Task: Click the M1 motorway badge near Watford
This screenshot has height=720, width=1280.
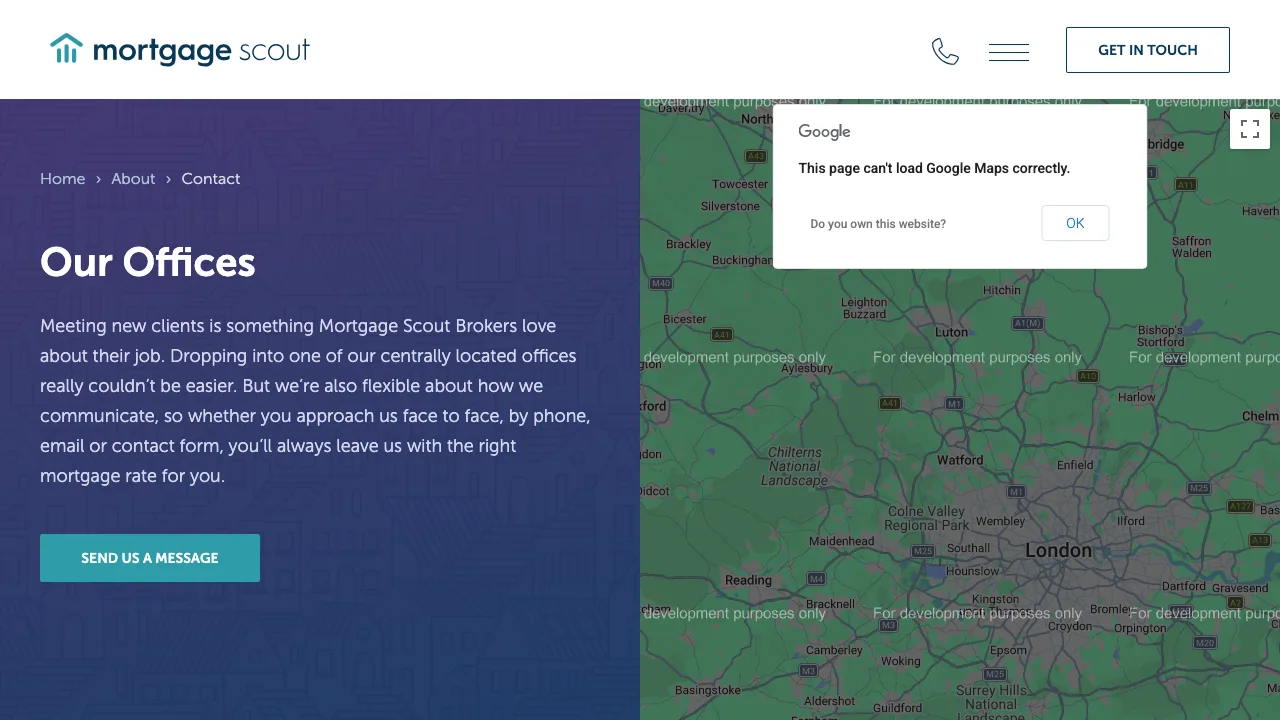Action: [1016, 491]
